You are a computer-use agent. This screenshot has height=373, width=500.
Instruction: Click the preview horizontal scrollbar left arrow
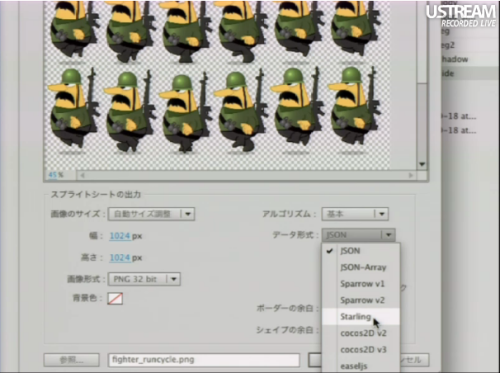82,175
